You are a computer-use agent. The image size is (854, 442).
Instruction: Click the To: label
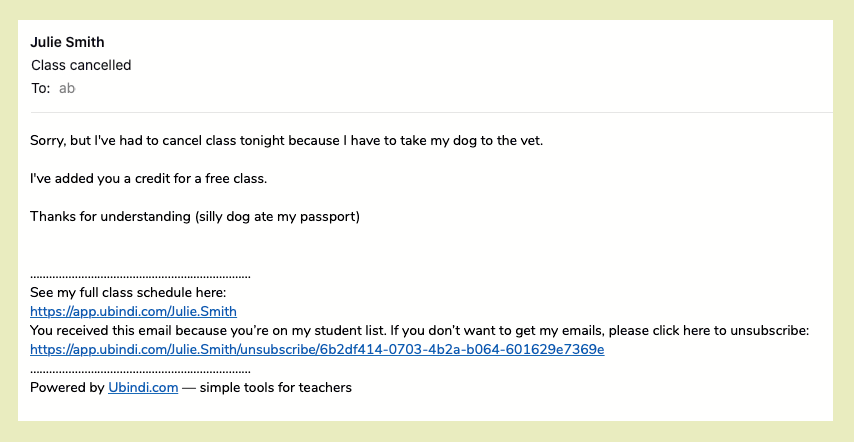(40, 88)
